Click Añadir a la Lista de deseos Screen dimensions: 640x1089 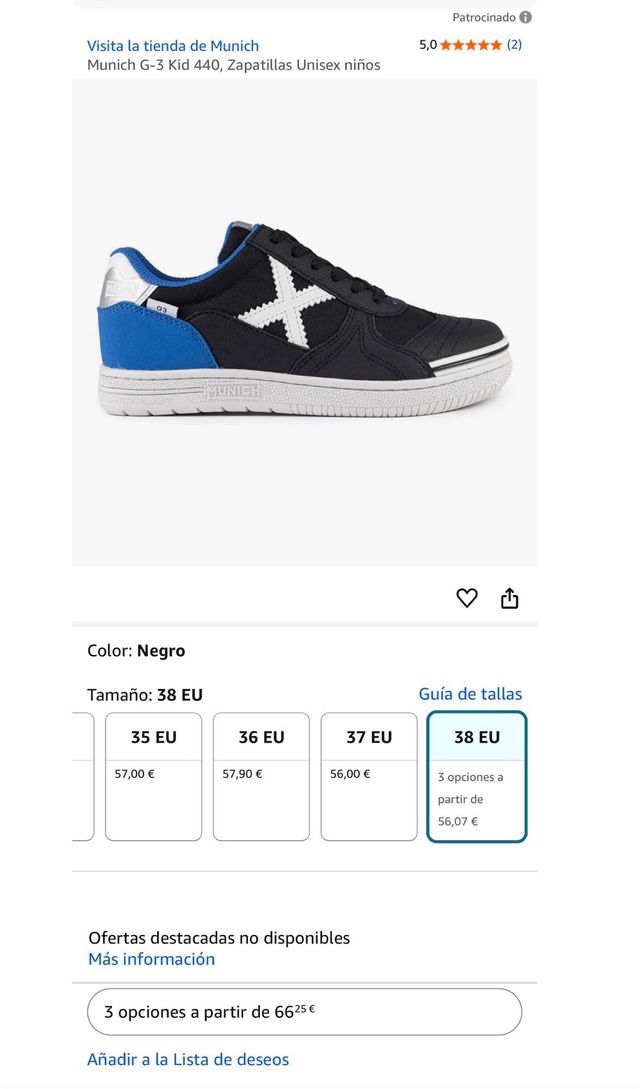click(x=188, y=1059)
